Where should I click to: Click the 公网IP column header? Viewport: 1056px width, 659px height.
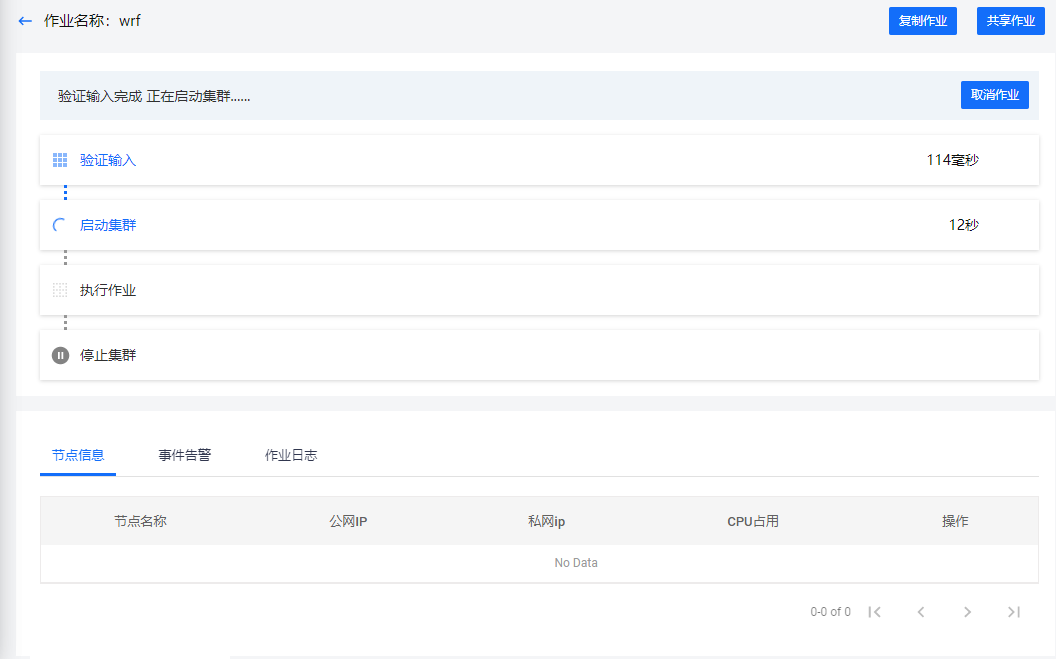point(348,521)
